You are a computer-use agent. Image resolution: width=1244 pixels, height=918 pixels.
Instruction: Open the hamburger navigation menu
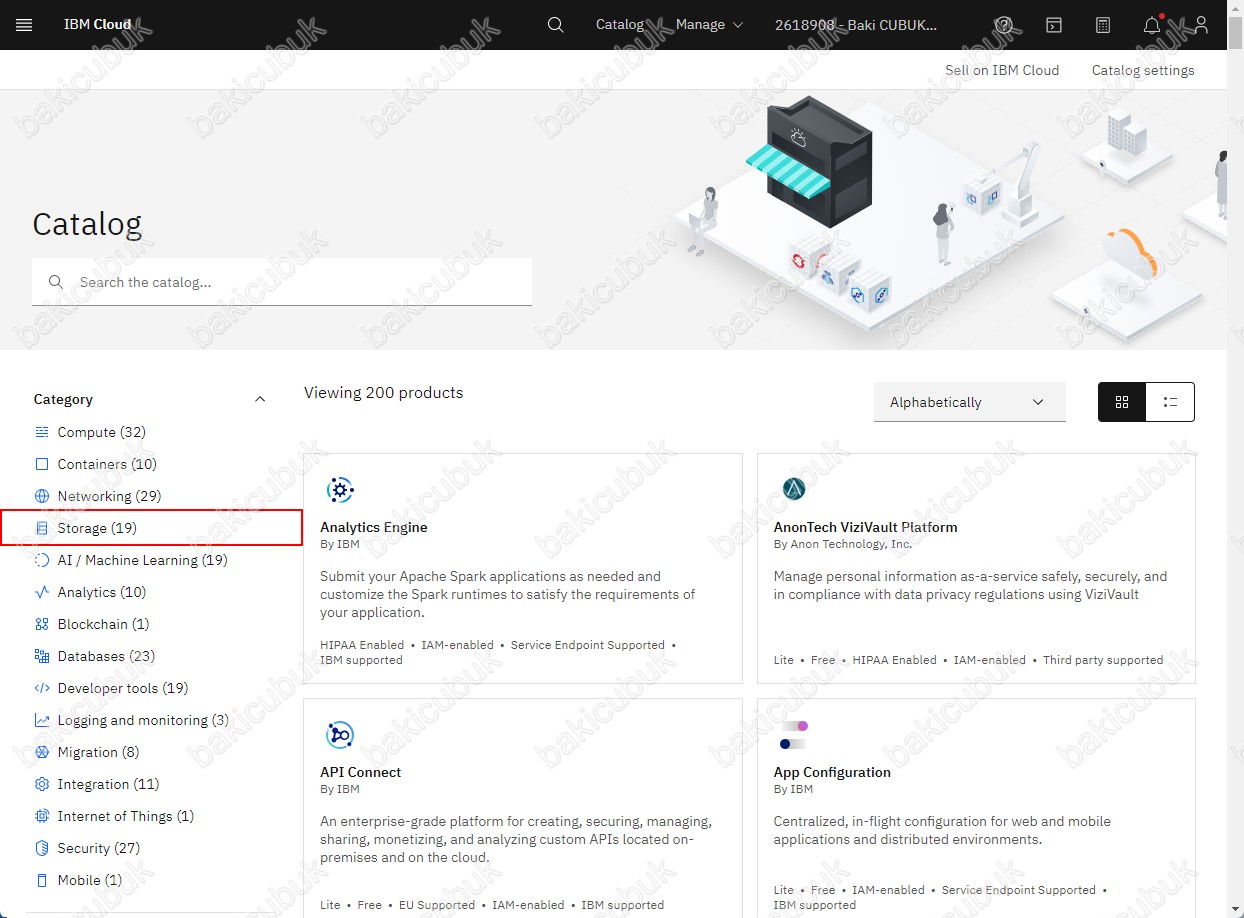(x=24, y=25)
